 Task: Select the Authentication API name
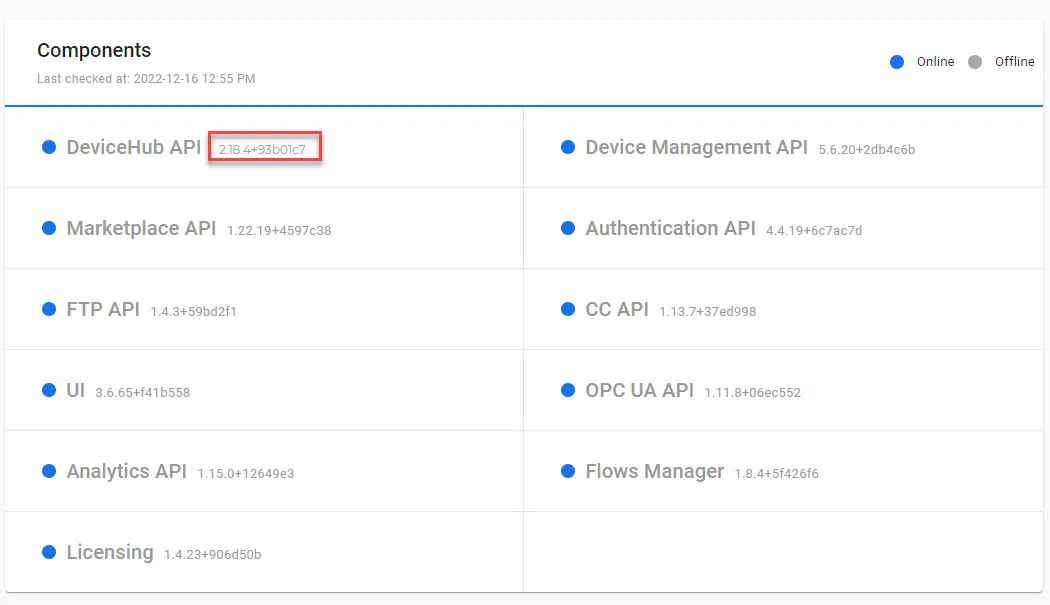click(670, 228)
